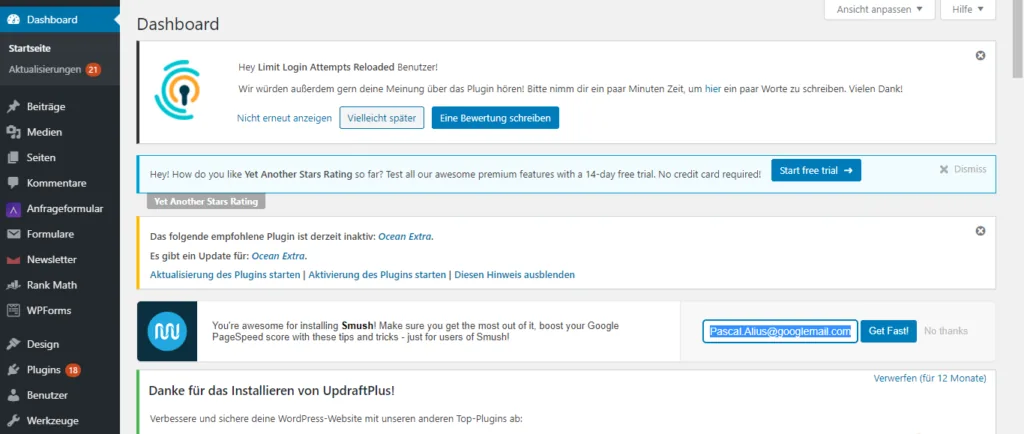The width and height of the screenshot is (1024, 434).
Task: Open Aktualisierungen submenu item
Action: point(45,69)
